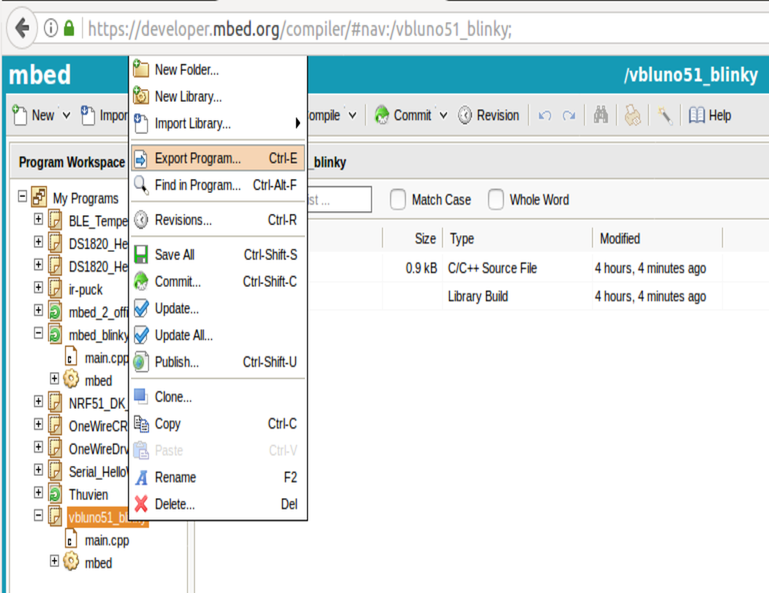
Task: Click the filter list input field
Action: tap(339, 200)
